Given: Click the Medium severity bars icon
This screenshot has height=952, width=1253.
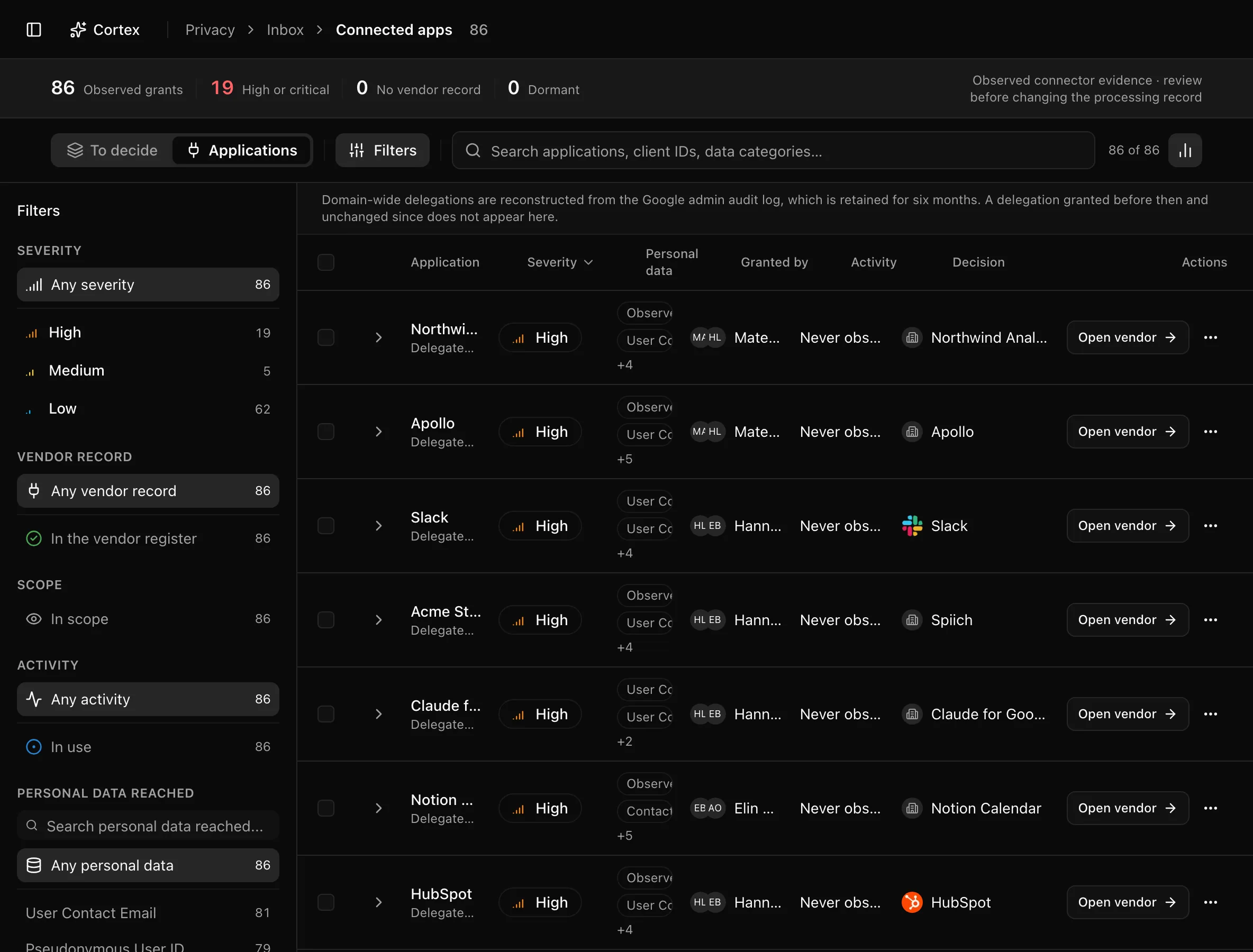Looking at the screenshot, I should (x=31, y=372).
